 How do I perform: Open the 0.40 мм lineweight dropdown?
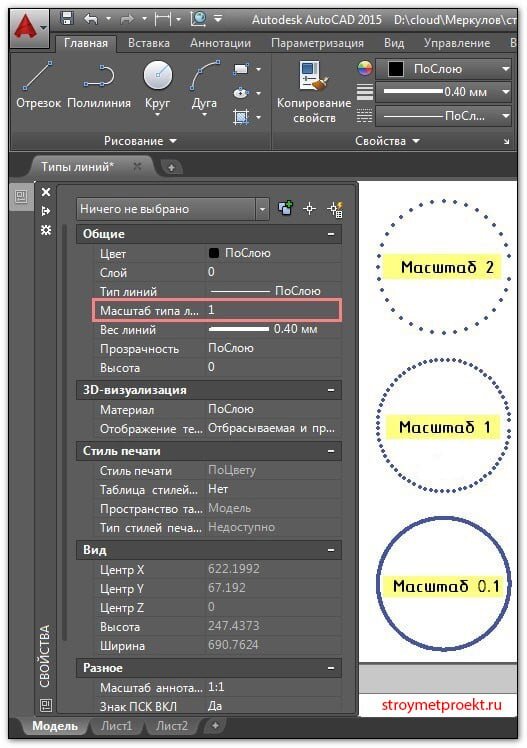[444, 92]
